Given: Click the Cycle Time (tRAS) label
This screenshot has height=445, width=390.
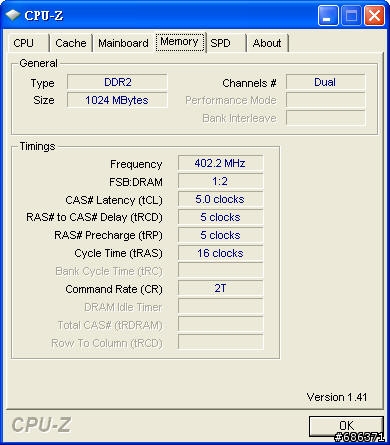Looking at the screenshot, I should tap(118, 253).
